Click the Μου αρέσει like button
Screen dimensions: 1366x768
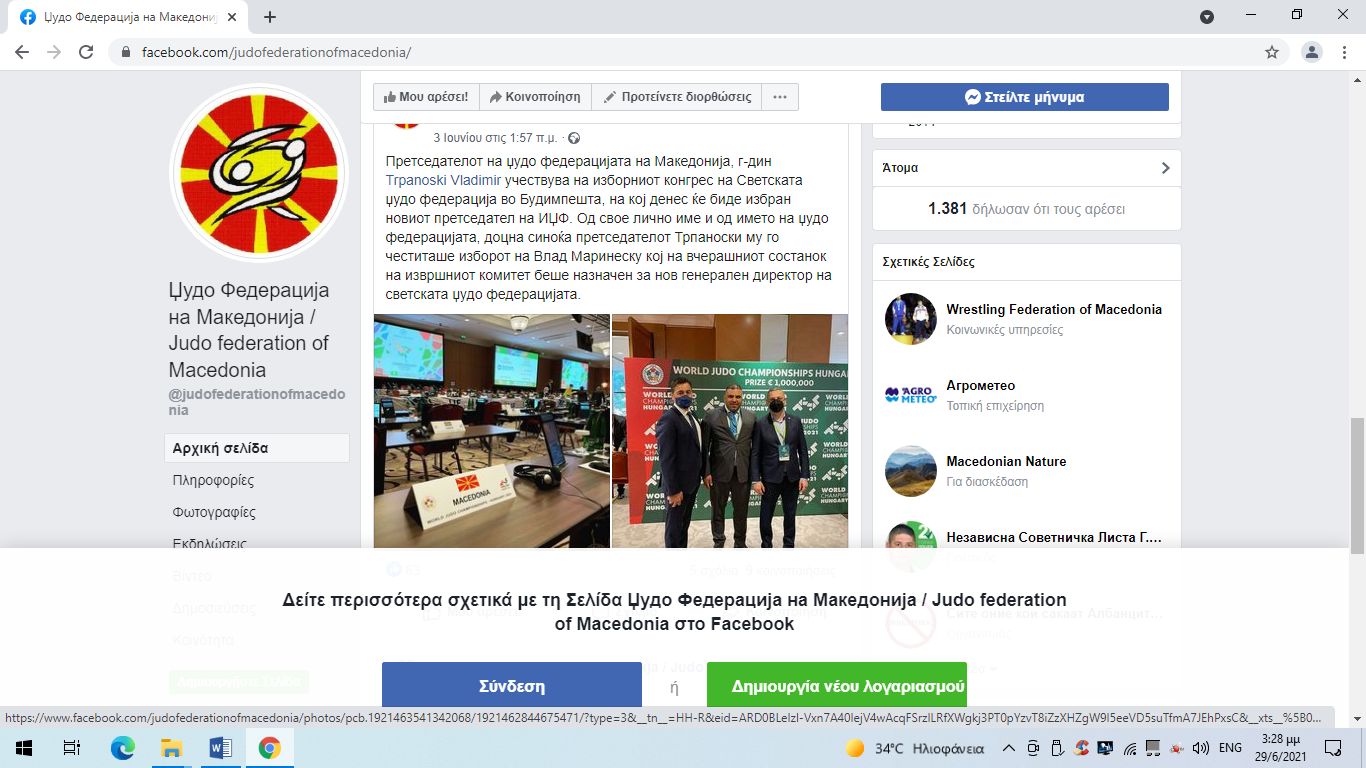tap(426, 97)
